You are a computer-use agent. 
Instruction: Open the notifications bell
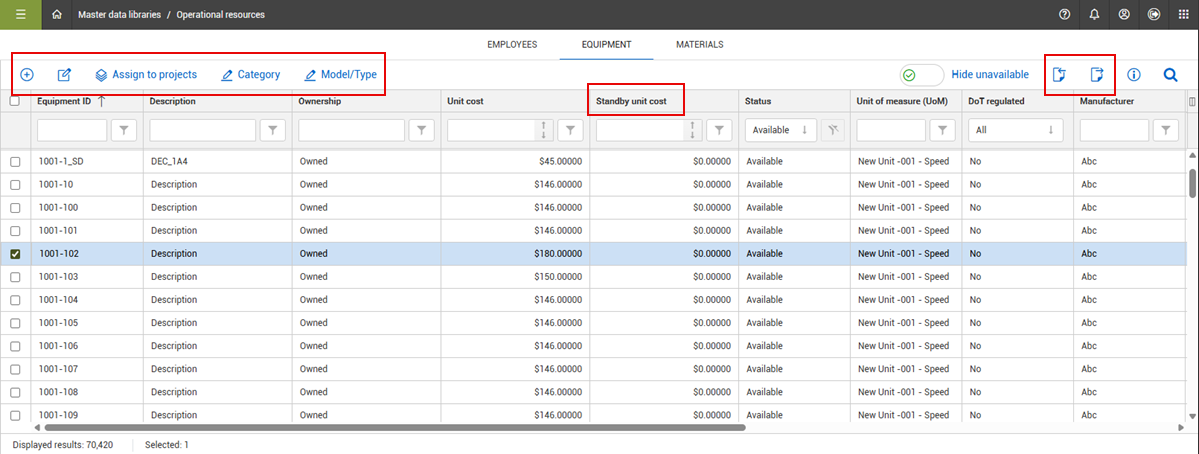1094,14
